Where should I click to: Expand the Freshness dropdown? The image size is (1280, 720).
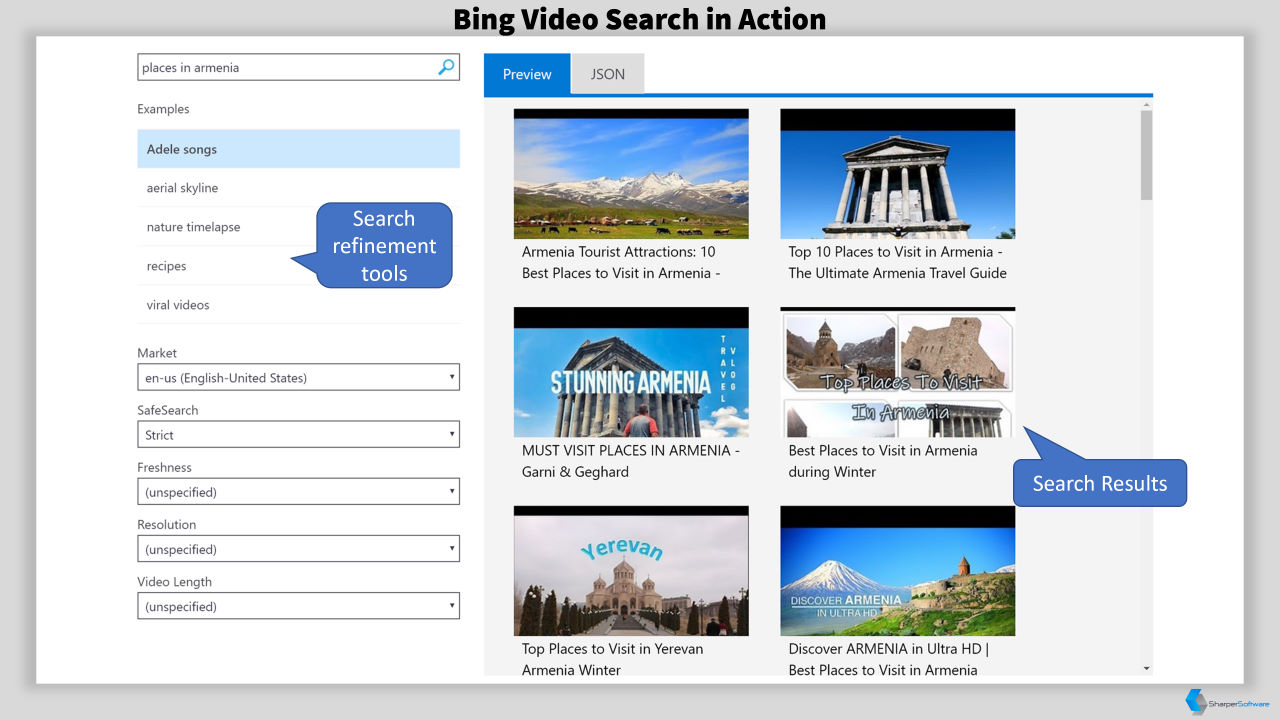click(x=298, y=491)
